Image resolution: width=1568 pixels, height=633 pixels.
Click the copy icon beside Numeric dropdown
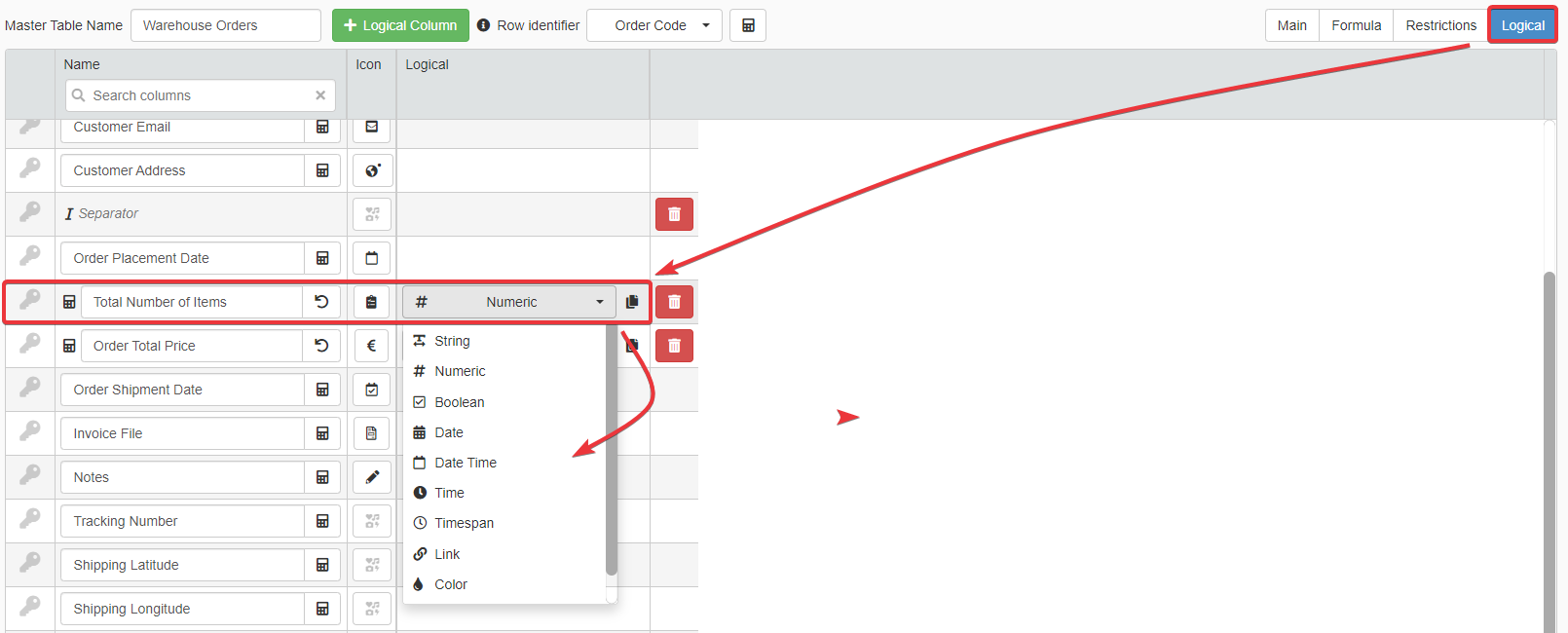(x=632, y=302)
